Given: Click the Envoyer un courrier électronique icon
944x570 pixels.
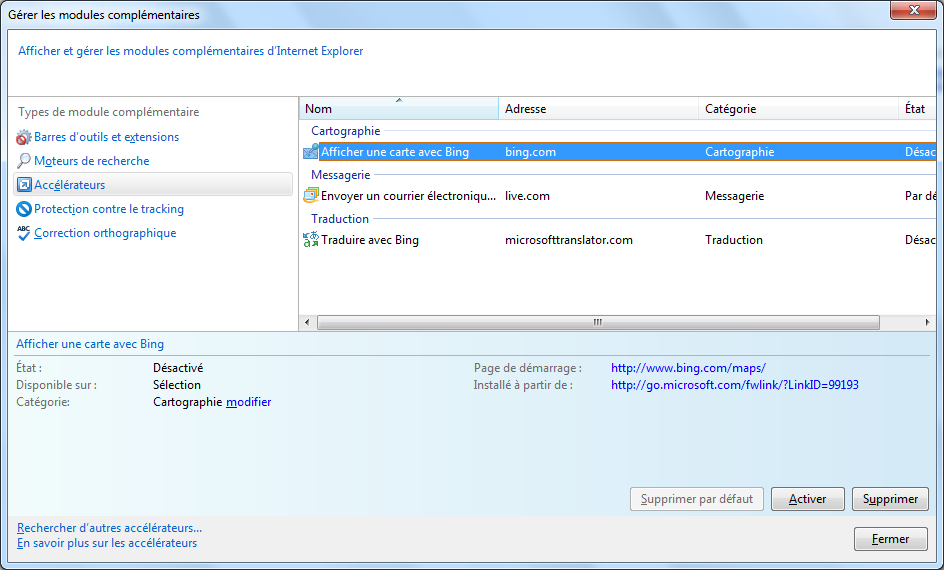Looking at the screenshot, I should tap(311, 196).
